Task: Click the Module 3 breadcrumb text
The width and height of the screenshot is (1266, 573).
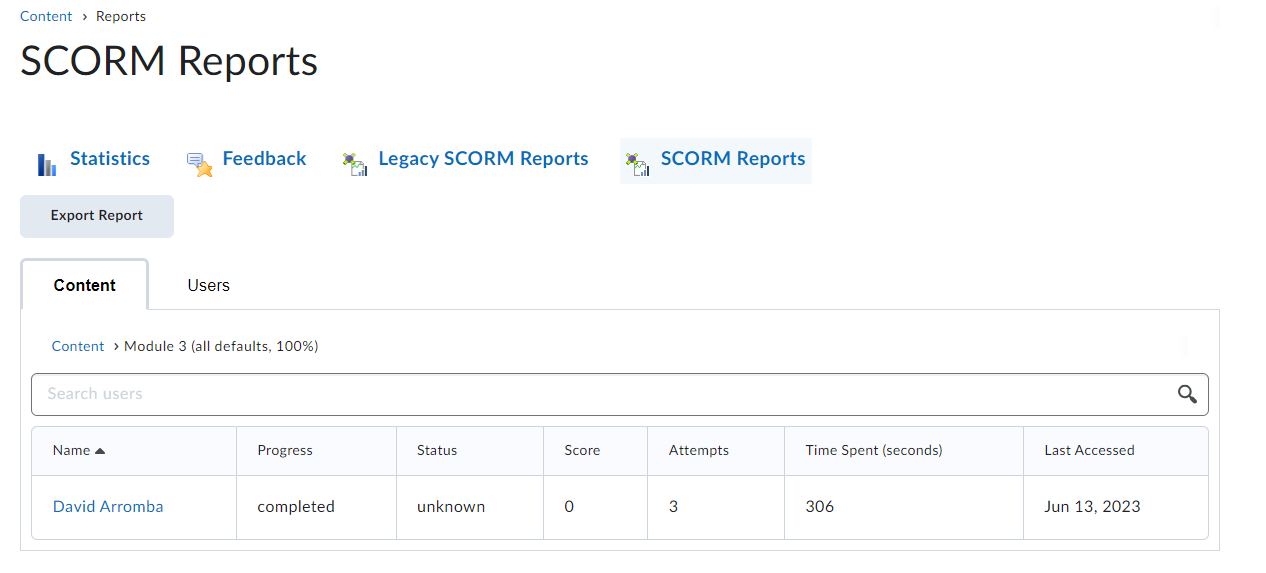Action: (221, 346)
